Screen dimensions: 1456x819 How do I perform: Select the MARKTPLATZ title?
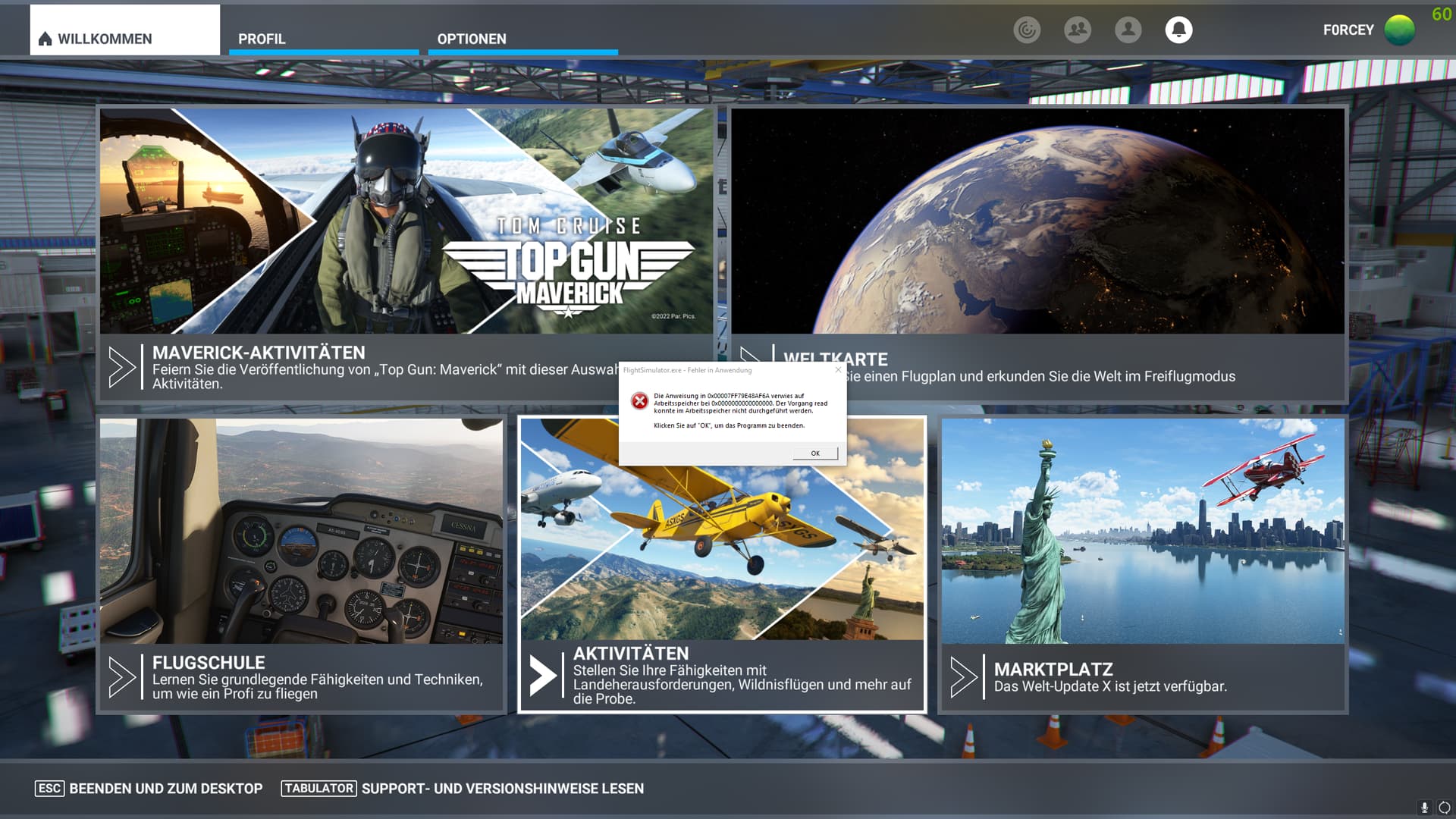pyautogui.click(x=1053, y=670)
